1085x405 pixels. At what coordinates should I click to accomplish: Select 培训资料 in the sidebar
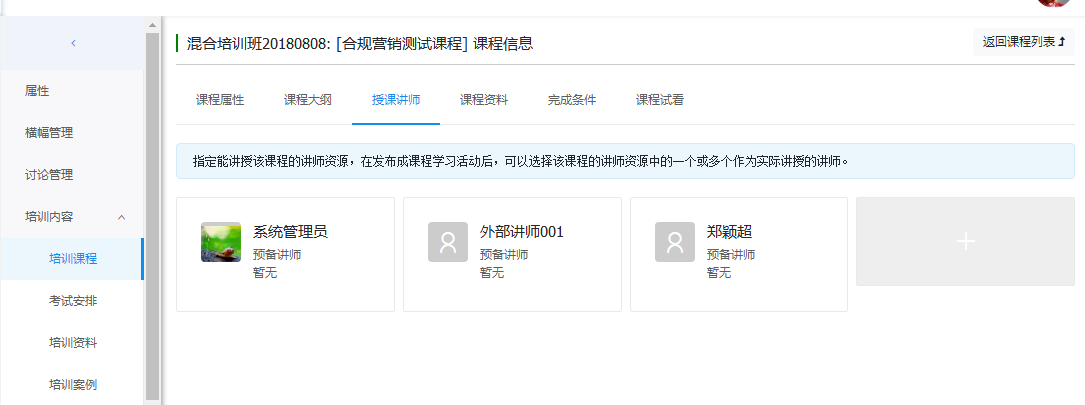pyautogui.click(x=73, y=343)
